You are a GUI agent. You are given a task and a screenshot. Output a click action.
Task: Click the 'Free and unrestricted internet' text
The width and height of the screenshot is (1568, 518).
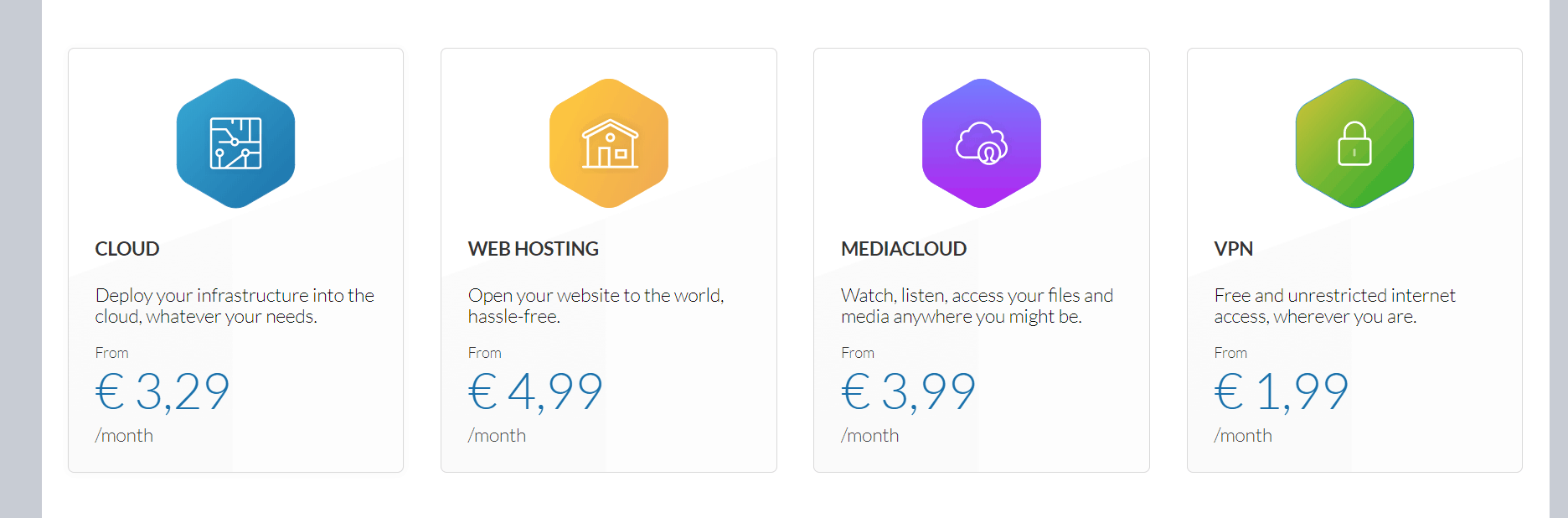pos(1335,306)
